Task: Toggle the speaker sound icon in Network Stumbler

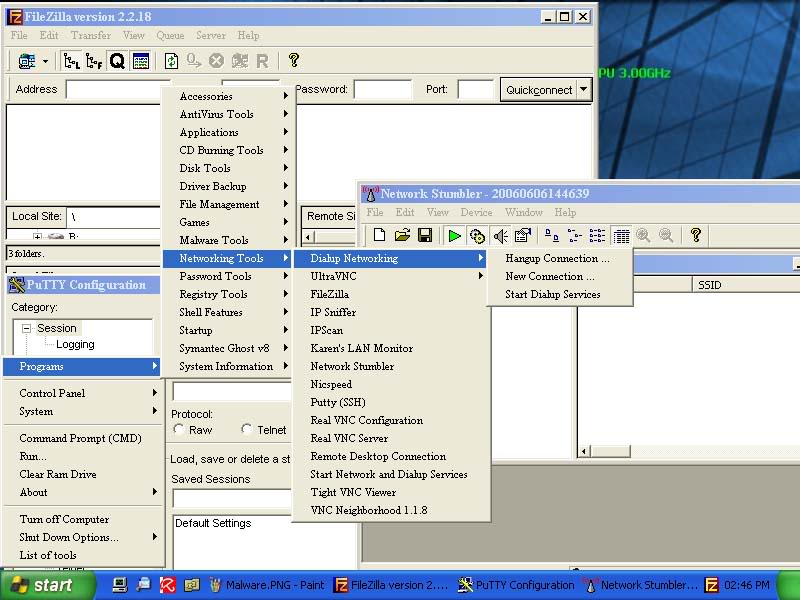Action: (500, 236)
